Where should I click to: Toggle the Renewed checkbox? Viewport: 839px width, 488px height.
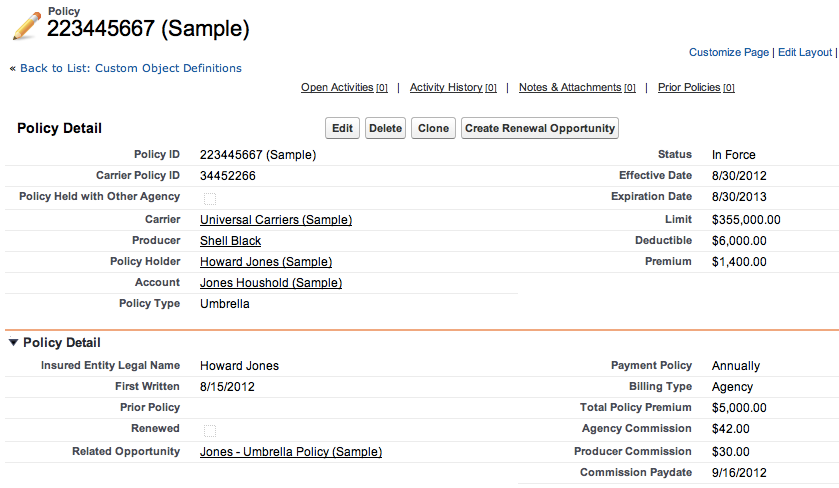tap(210, 430)
